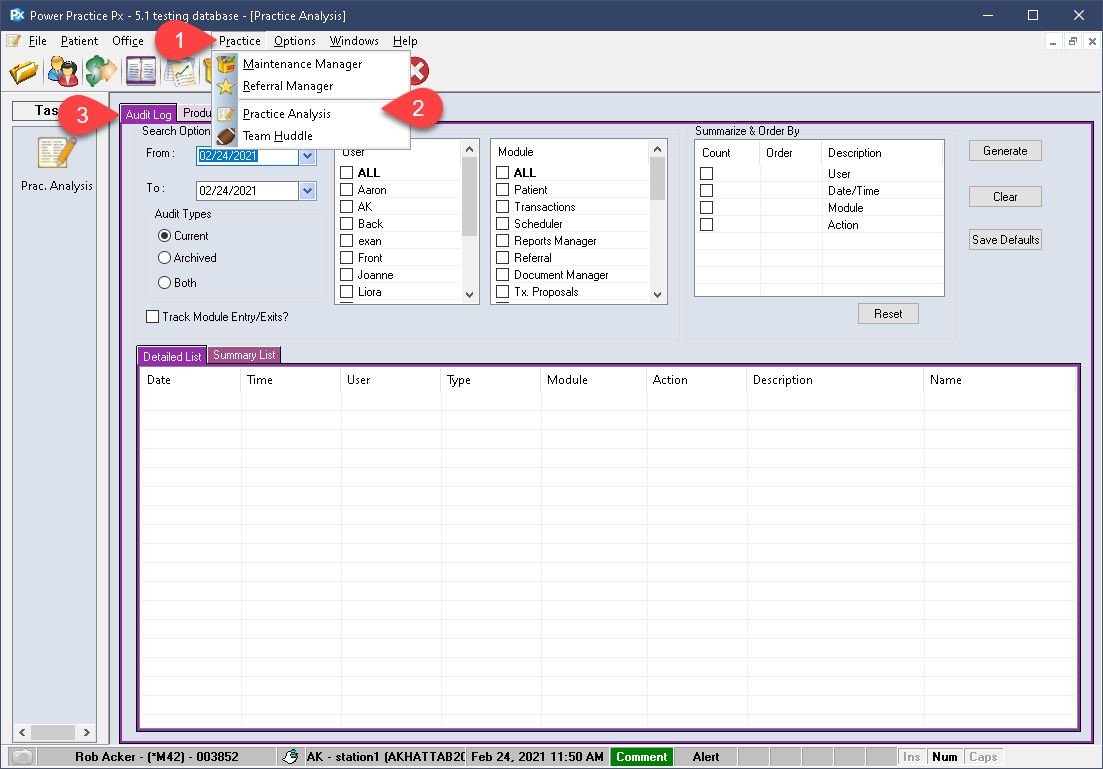
Task: Switch to the Summary List tab
Action: (x=244, y=355)
